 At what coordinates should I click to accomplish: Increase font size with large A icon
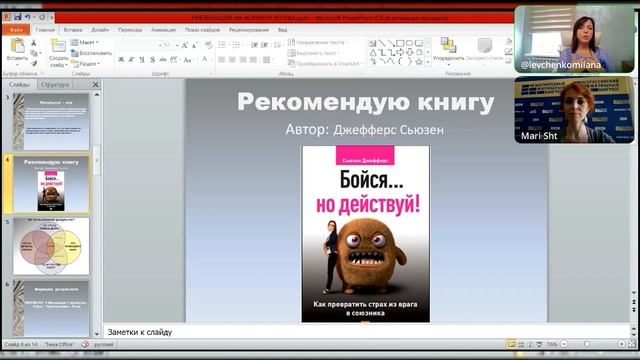(184, 45)
